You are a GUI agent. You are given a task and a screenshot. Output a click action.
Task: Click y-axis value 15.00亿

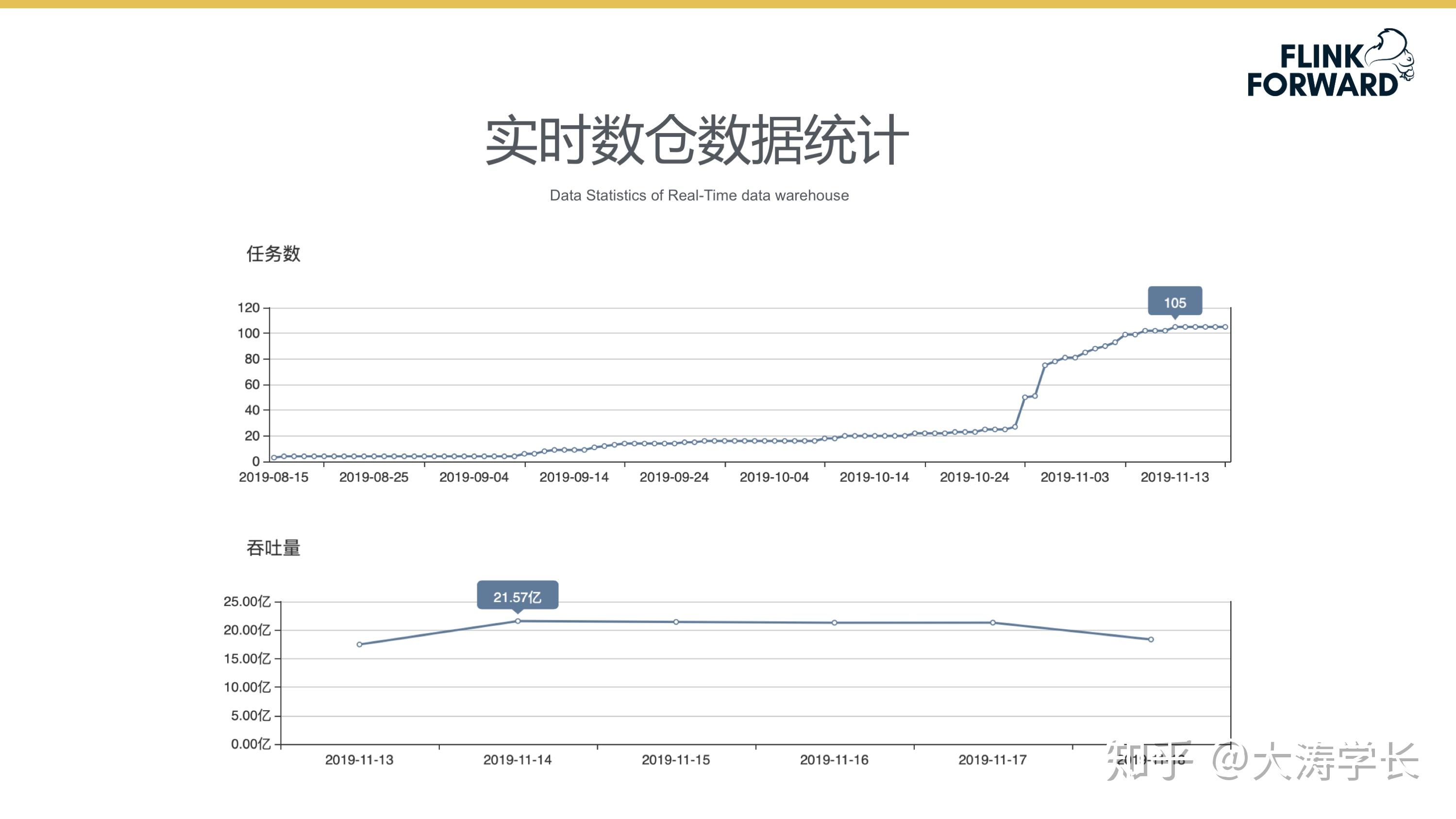tap(247, 658)
